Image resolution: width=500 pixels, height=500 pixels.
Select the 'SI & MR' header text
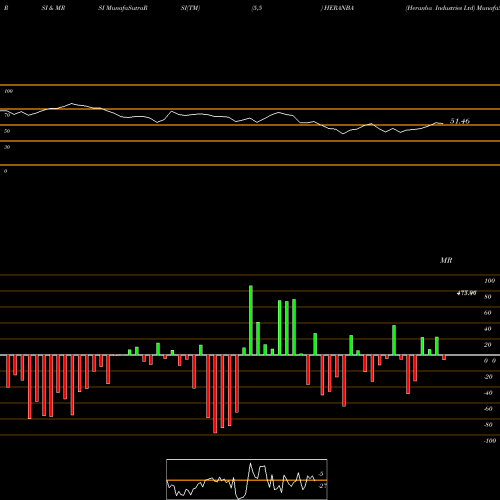click(53, 8)
